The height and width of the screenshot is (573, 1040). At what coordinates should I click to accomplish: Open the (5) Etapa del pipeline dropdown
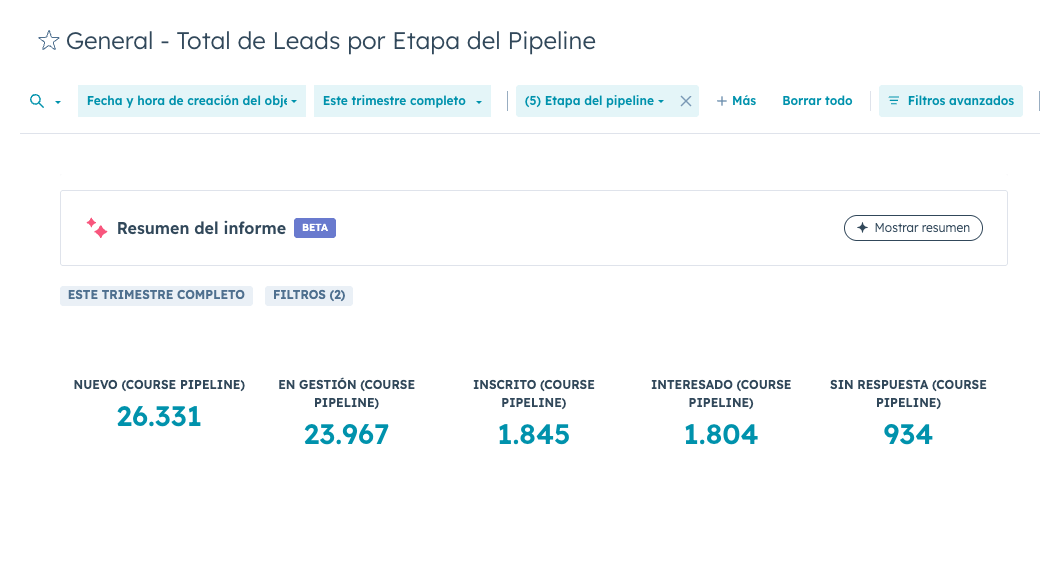[x=594, y=101]
